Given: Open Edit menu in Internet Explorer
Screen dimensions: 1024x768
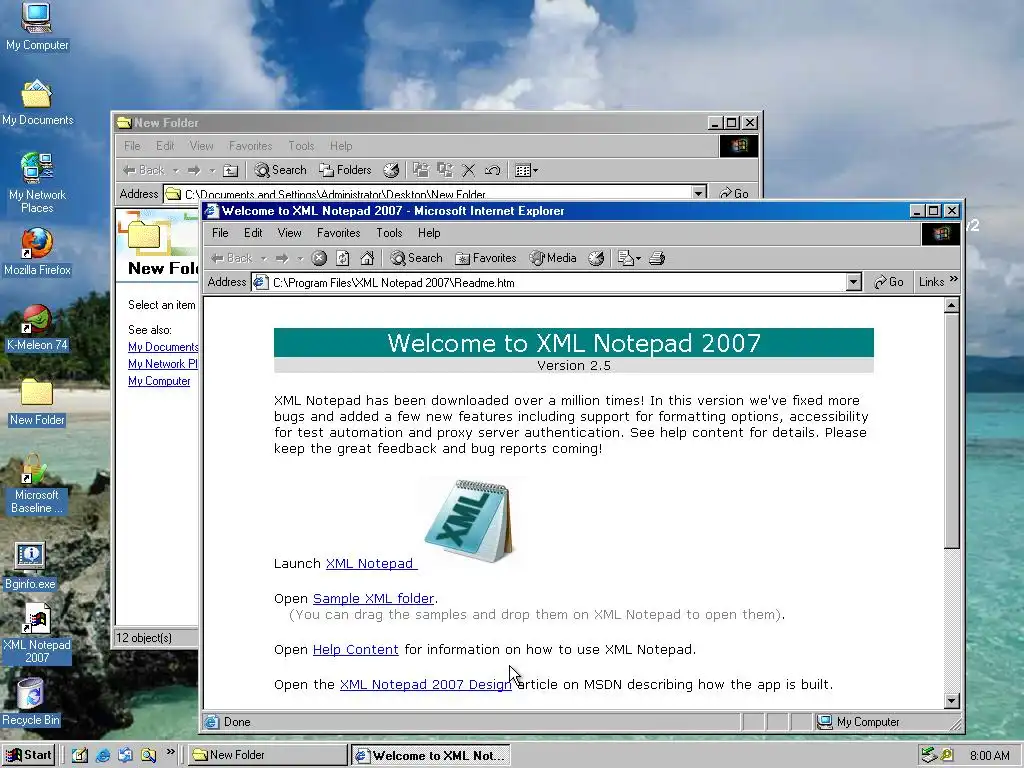Looking at the screenshot, I should [x=253, y=233].
